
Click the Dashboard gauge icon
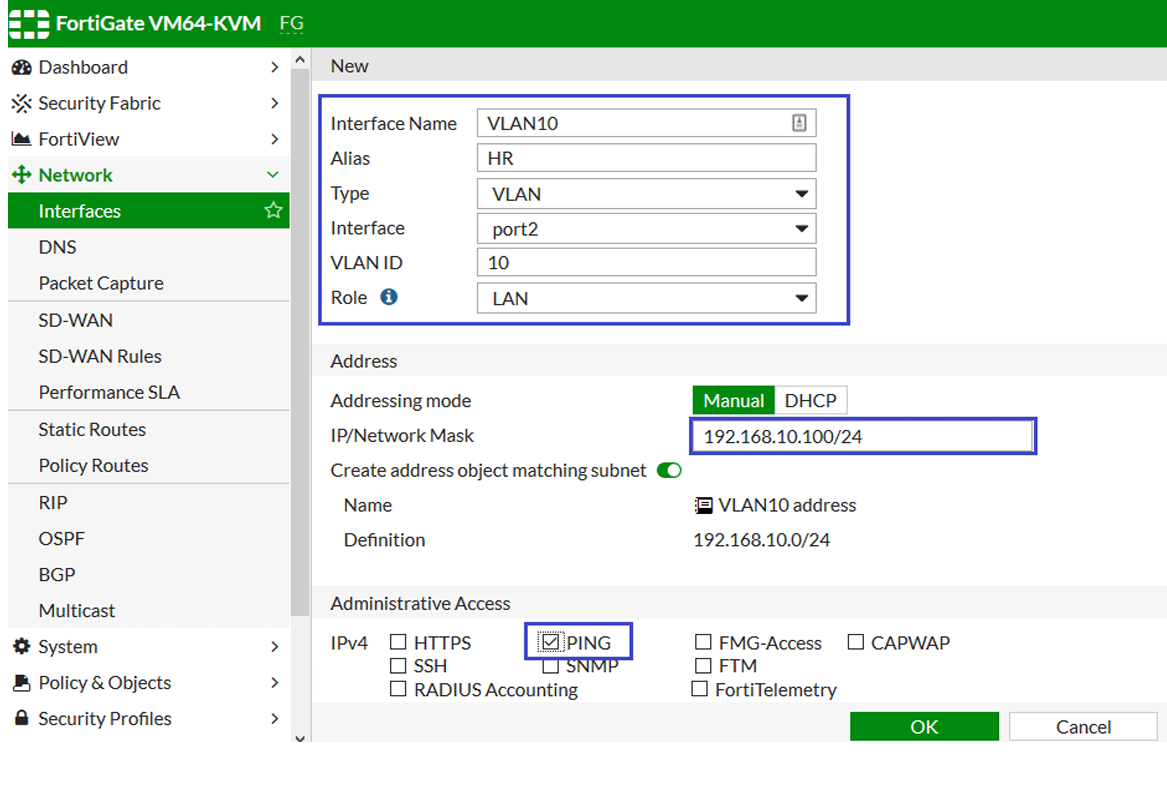tap(22, 68)
